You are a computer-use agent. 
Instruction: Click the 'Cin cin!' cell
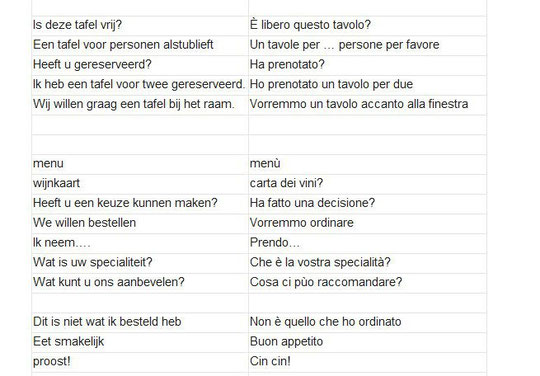coord(367,362)
